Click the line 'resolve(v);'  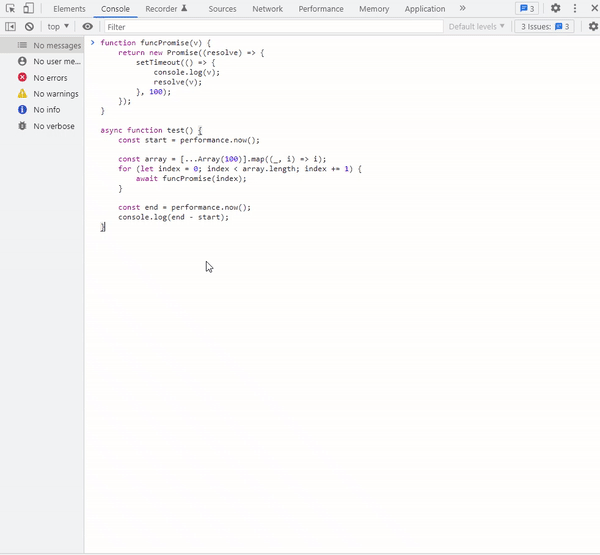pyautogui.click(x=178, y=82)
